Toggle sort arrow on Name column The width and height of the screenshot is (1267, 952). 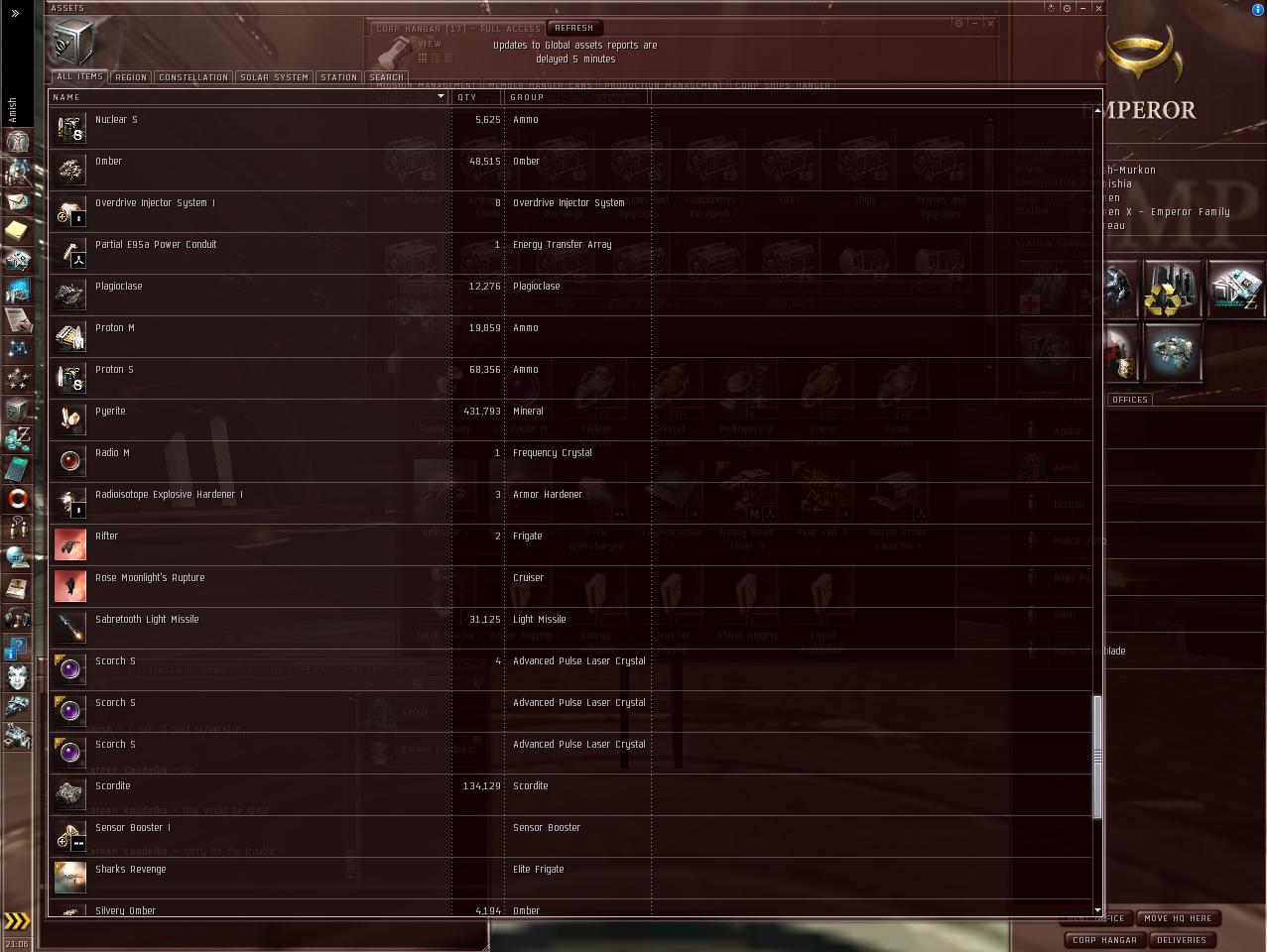click(x=441, y=97)
